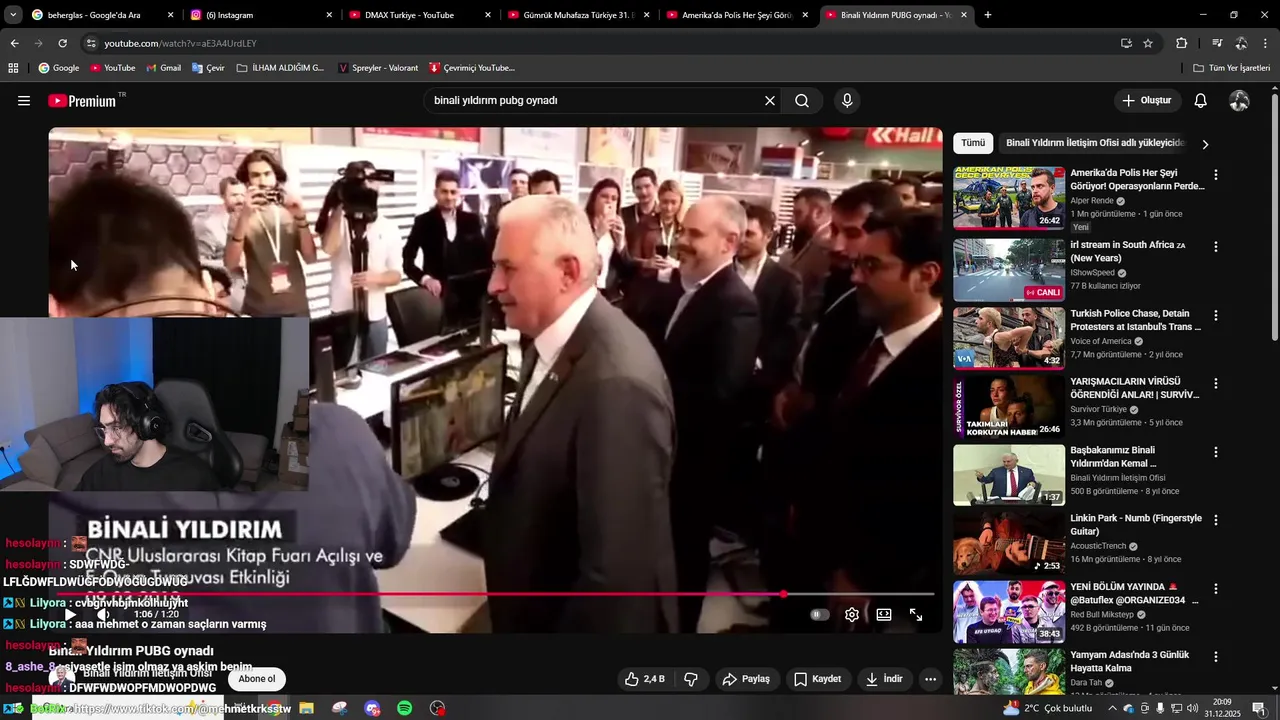Screen dimensions: 1280x720
Task: Open Tüm Yer İşaretleri folder
Action: click(1232, 68)
